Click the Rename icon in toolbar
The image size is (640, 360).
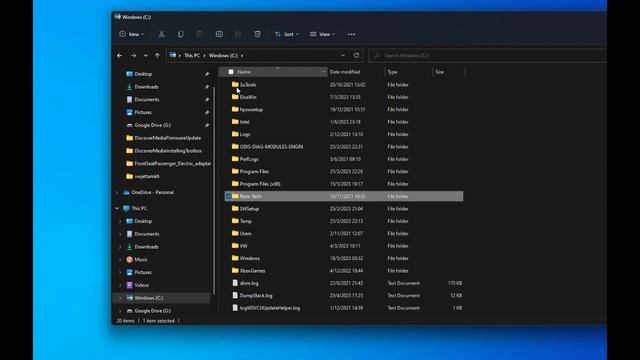pyautogui.click(x=219, y=34)
